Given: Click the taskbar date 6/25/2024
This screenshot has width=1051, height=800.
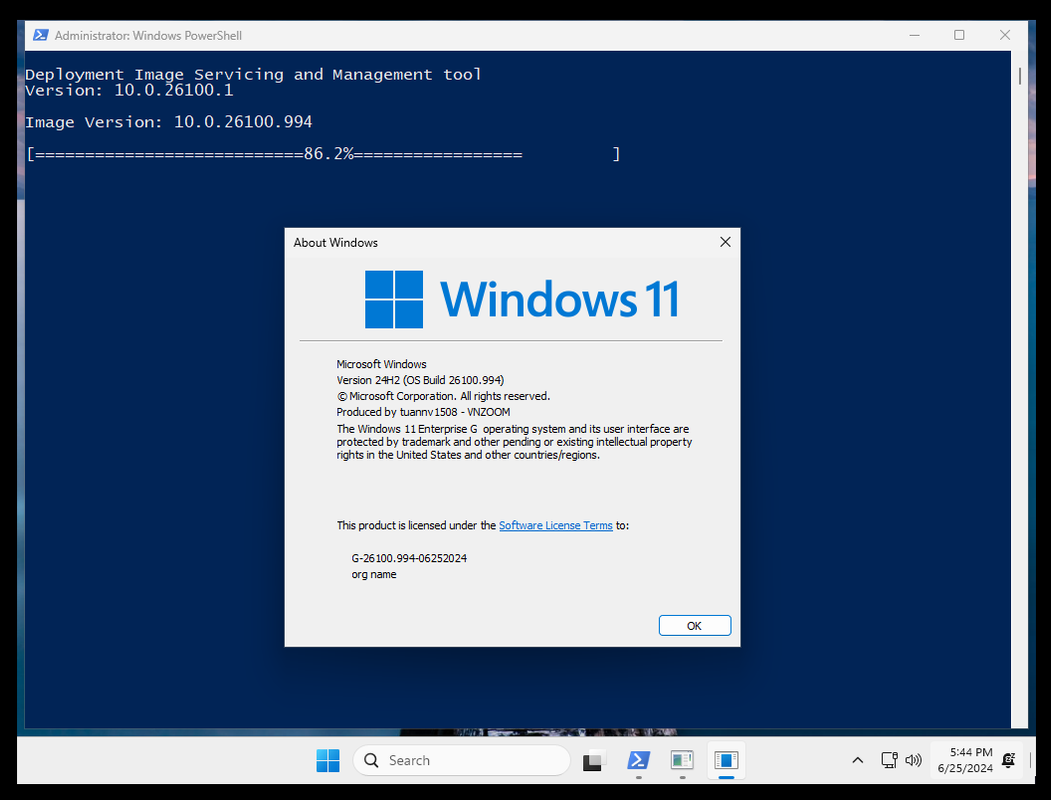Looking at the screenshot, I should tap(965, 769).
